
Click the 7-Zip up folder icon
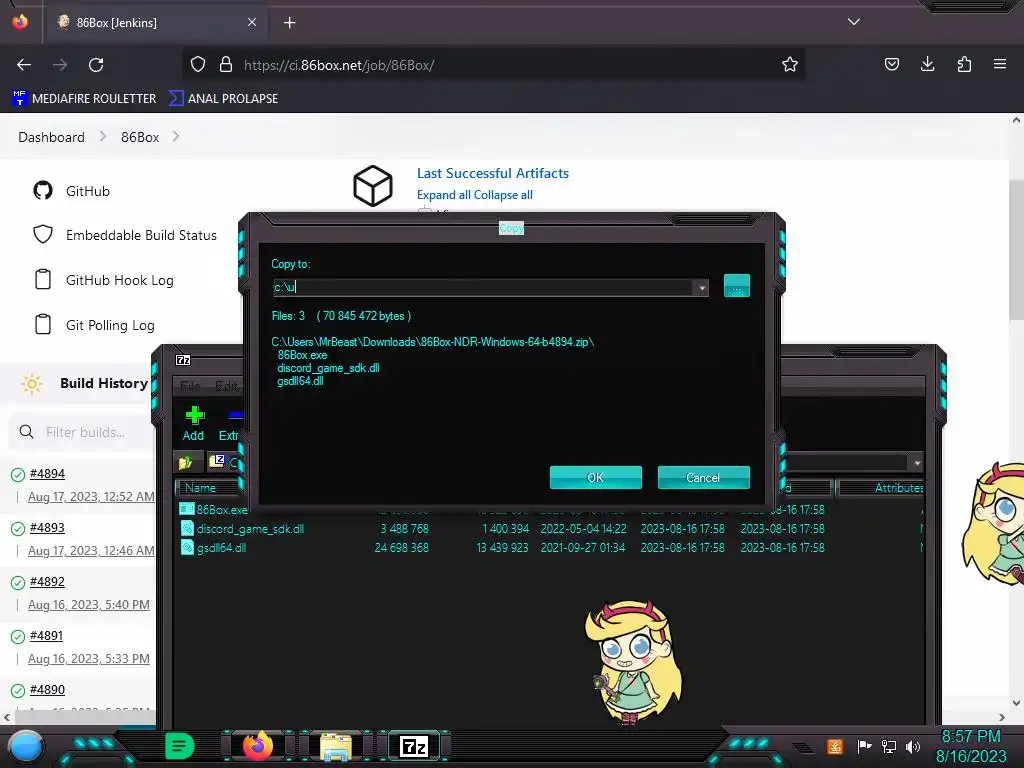[186, 462]
